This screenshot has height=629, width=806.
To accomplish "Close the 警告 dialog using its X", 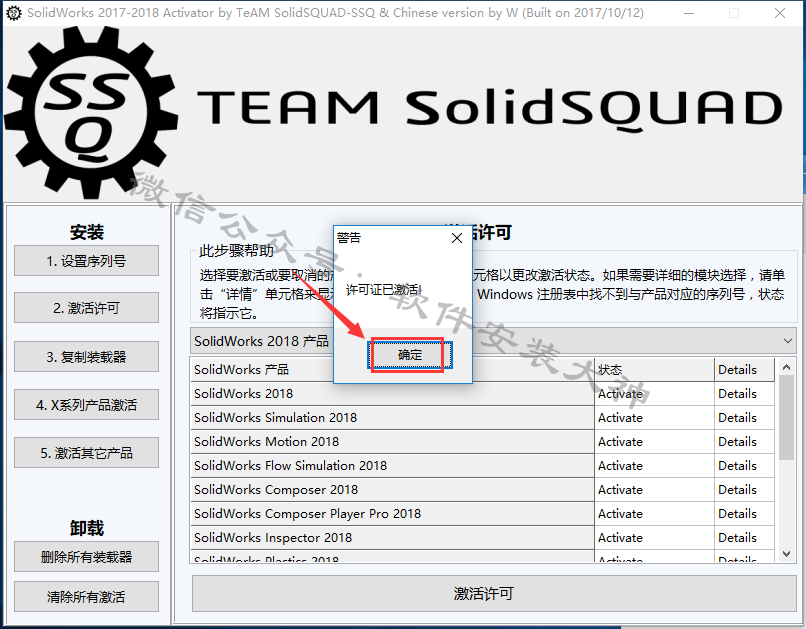I will click(x=456, y=238).
